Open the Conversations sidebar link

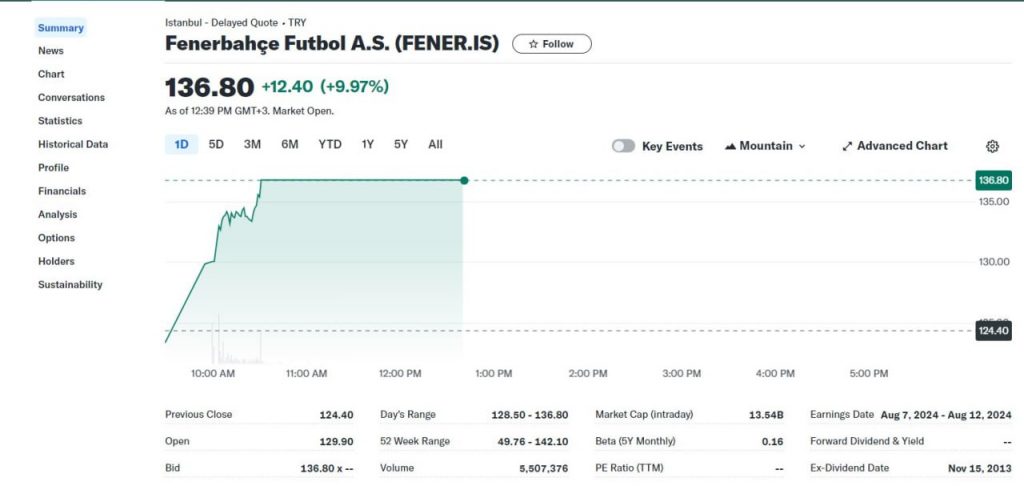pyautogui.click(x=71, y=98)
